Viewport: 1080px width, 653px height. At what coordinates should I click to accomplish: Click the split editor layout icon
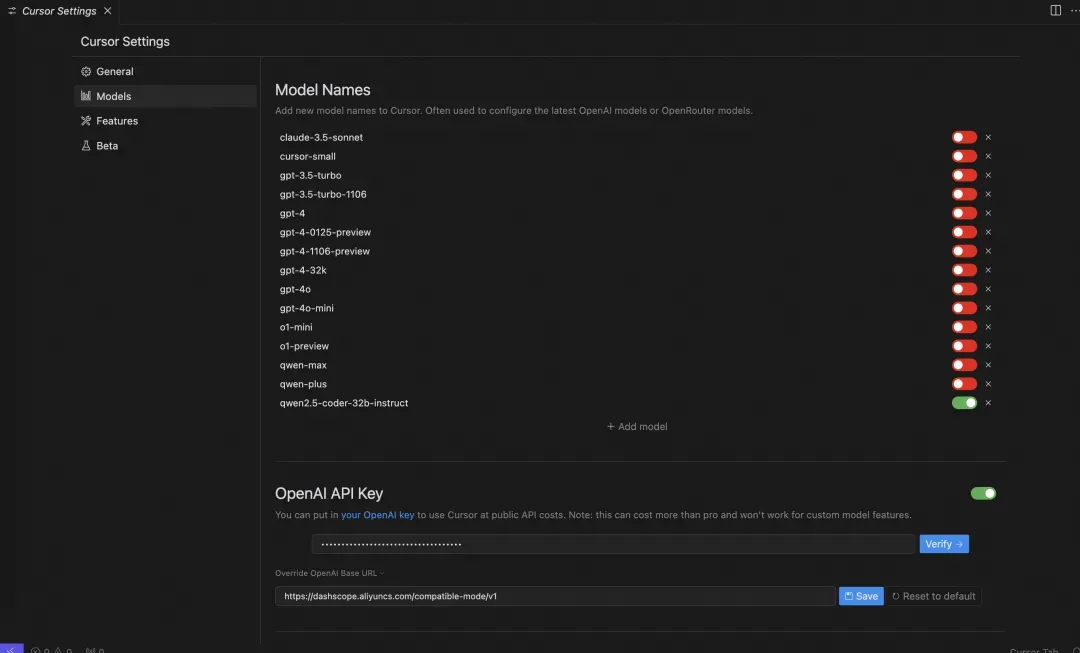(1055, 10)
